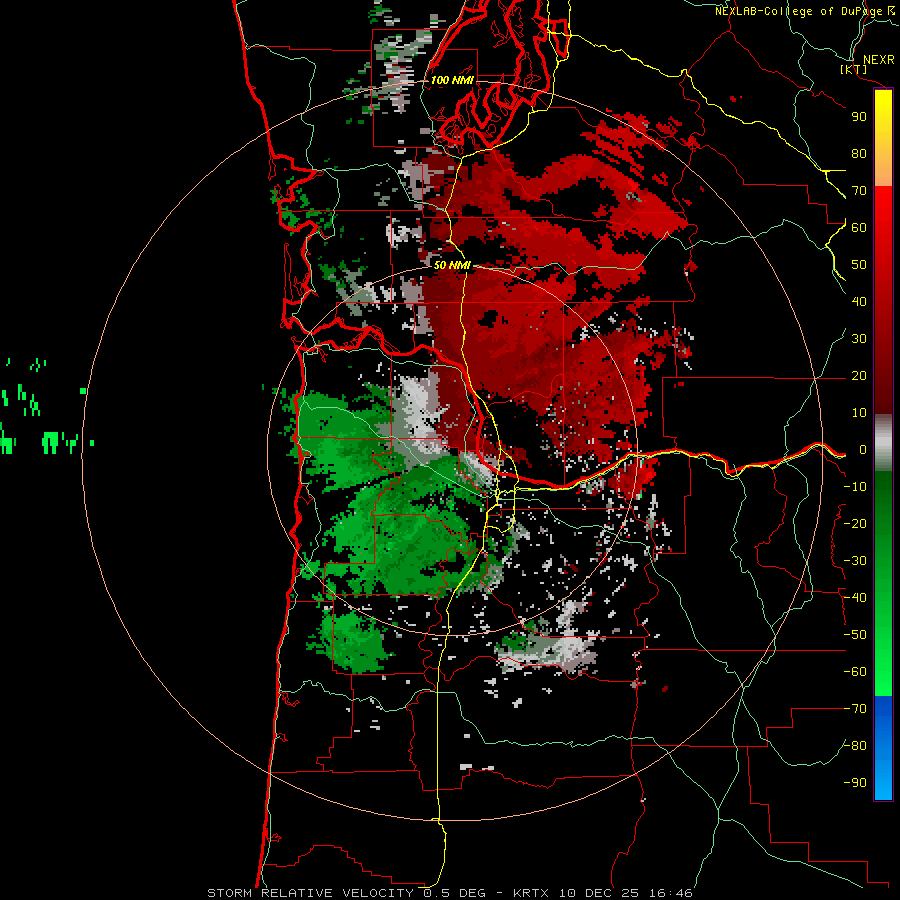This screenshot has width=900, height=900.
Task: Click the 60 value on the velocity scale
Action: [859, 227]
